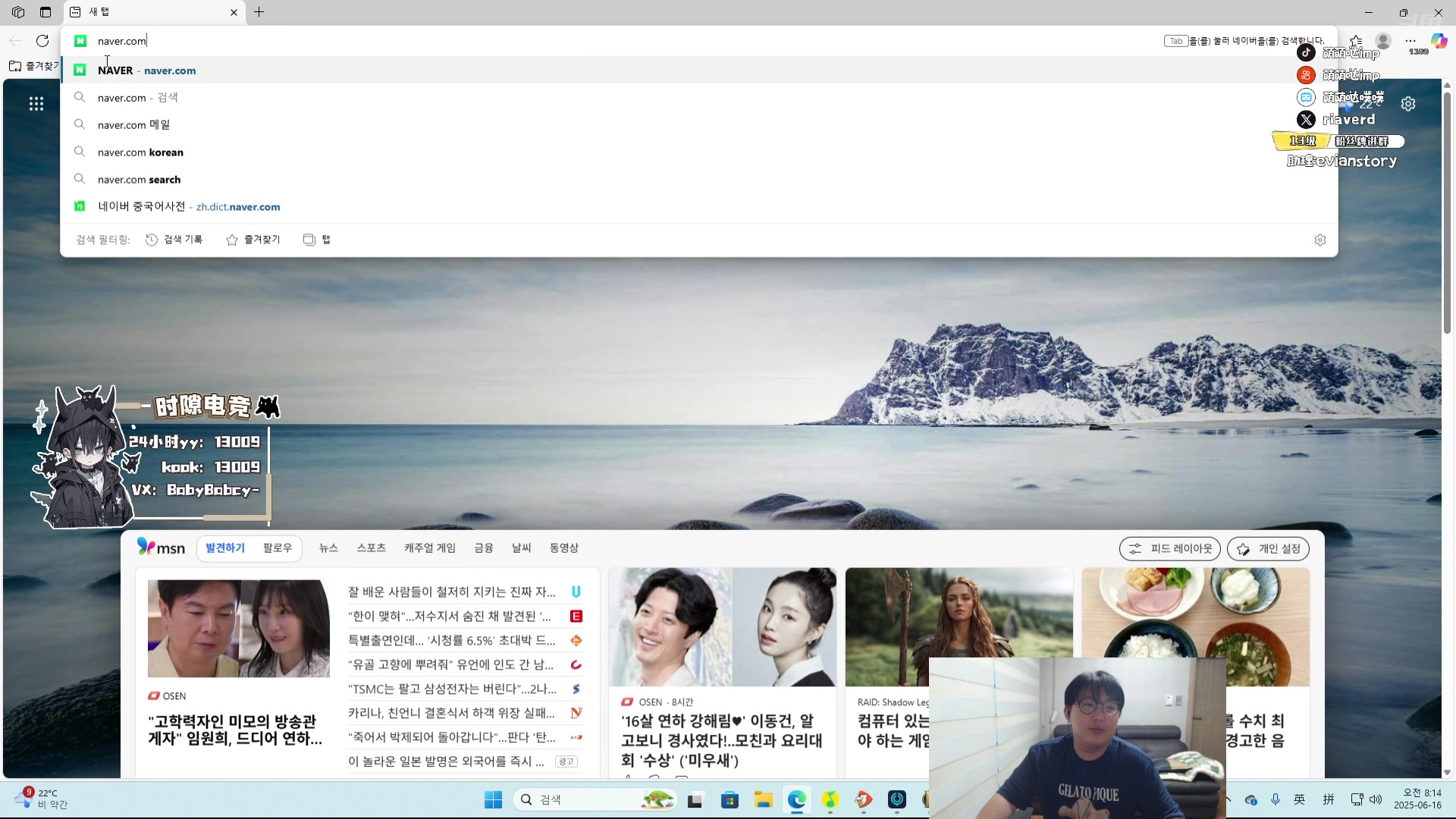Open headline 'TSMC는 팔고 삼성전자는 버린다'

click(453, 689)
